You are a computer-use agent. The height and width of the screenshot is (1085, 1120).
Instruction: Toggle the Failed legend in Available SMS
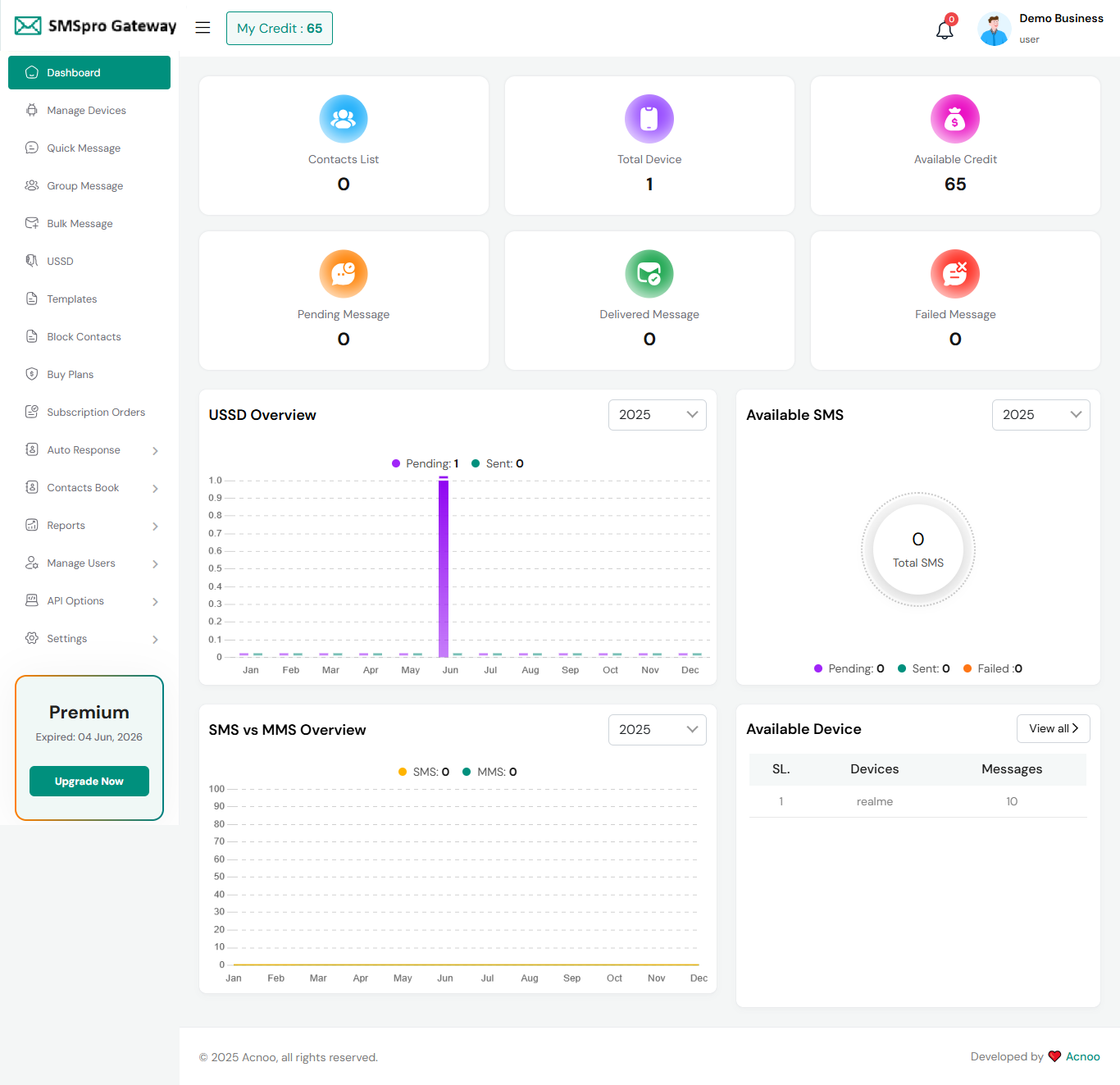click(993, 668)
